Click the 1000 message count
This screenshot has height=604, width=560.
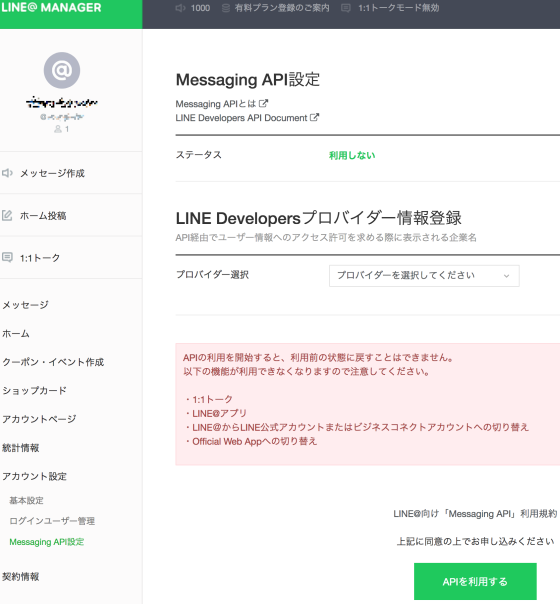[200, 8]
